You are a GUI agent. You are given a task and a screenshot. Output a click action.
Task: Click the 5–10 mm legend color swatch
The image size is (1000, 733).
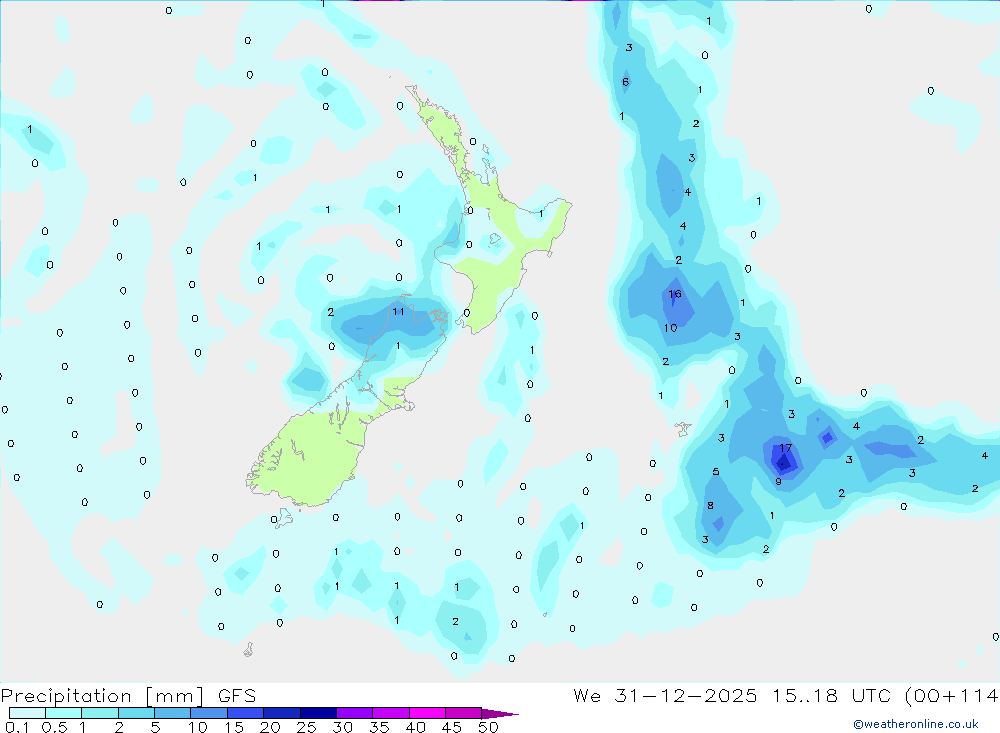click(x=173, y=713)
